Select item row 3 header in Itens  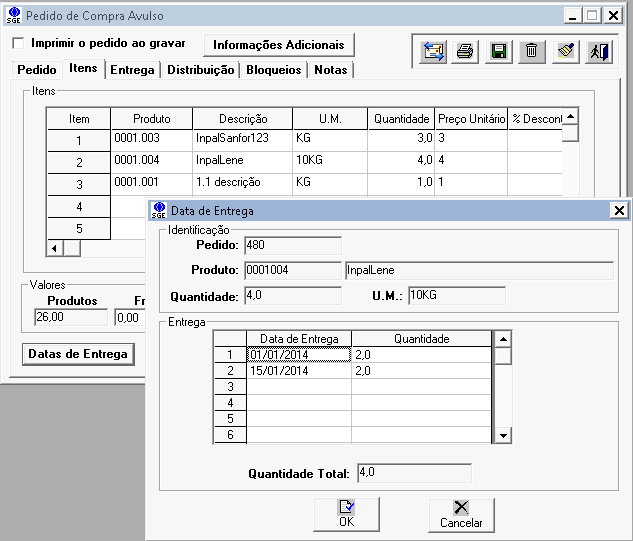coord(79,184)
